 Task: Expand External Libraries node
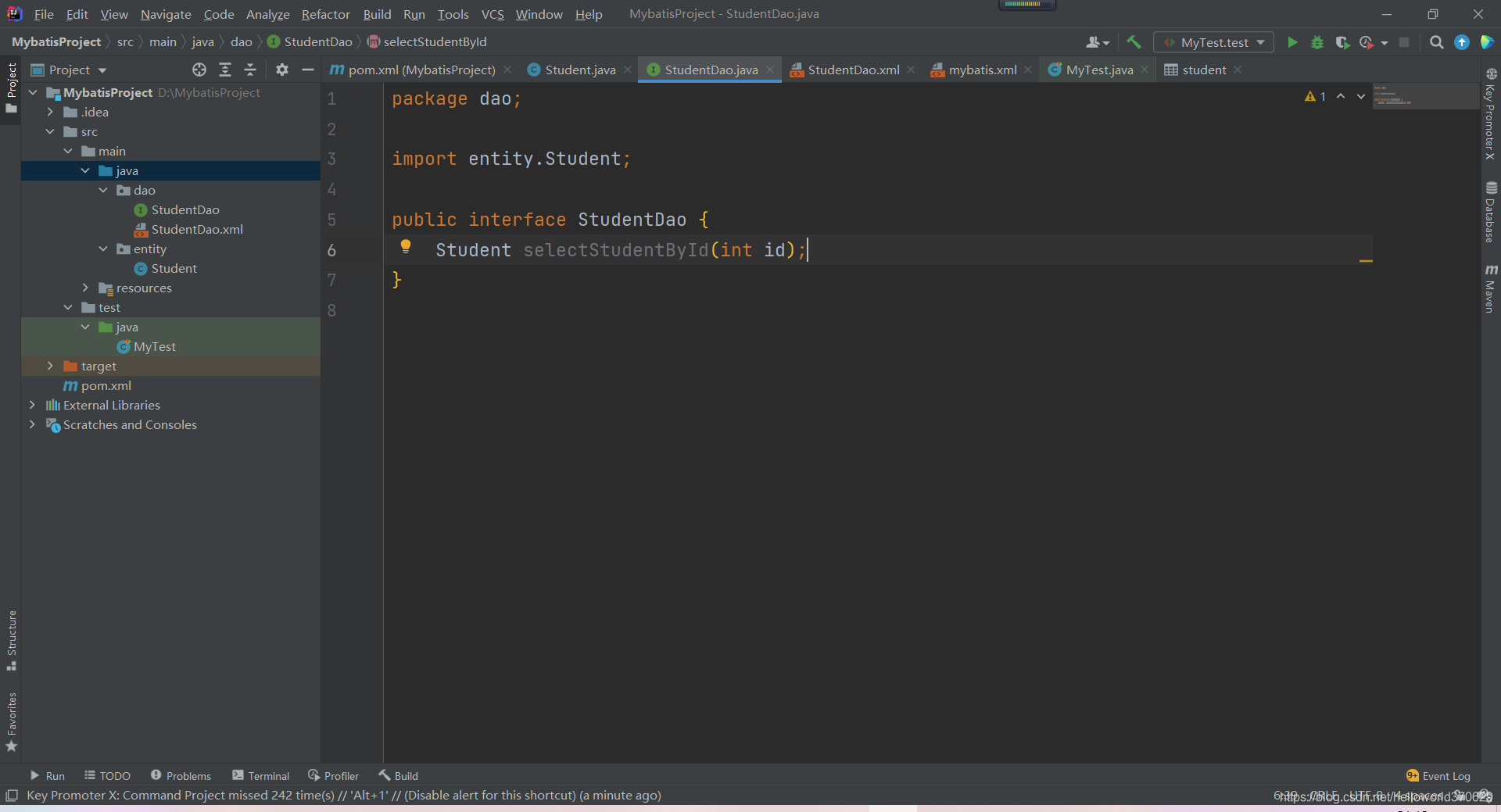(x=33, y=405)
